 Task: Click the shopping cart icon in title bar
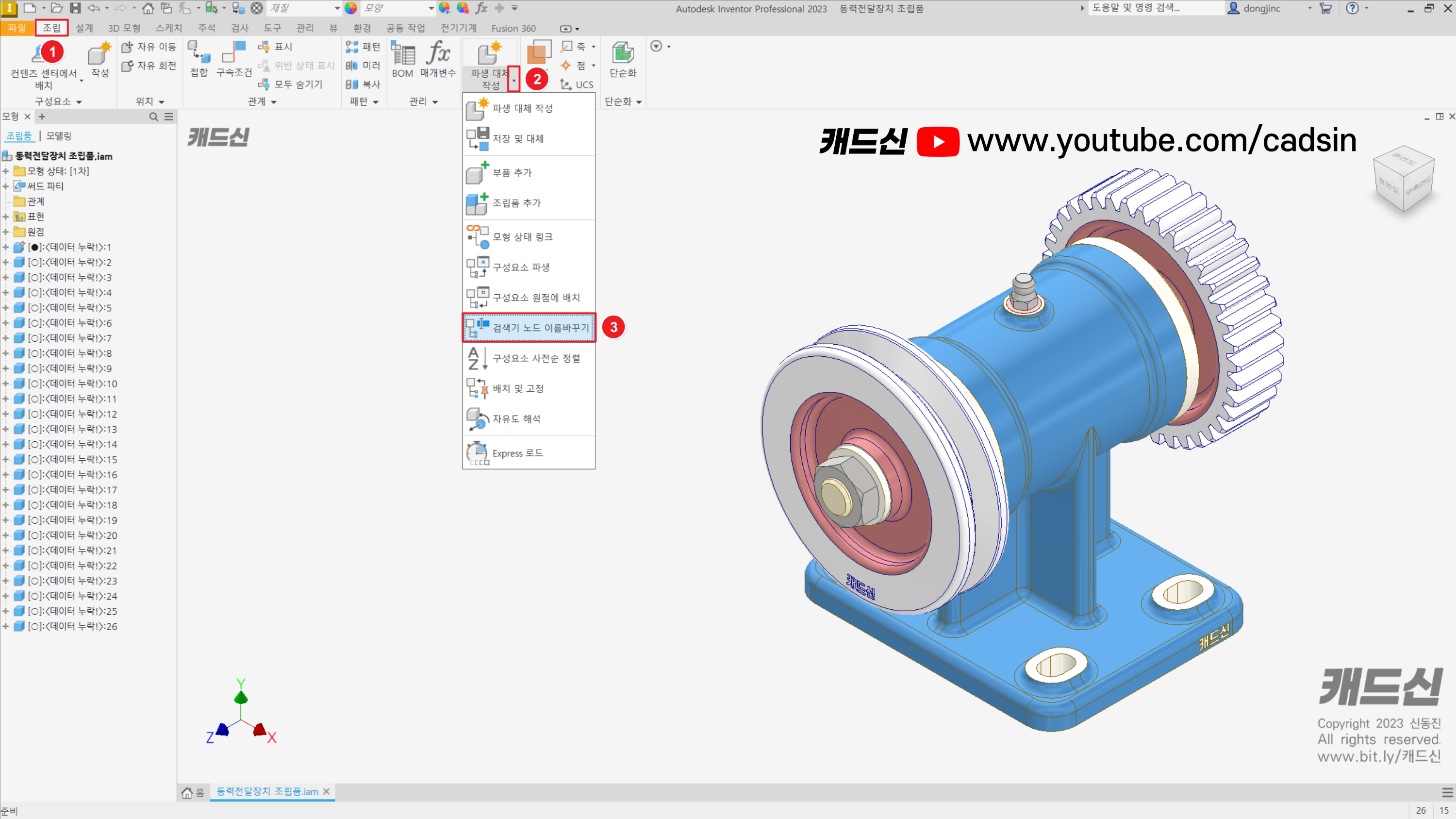tap(1325, 8)
